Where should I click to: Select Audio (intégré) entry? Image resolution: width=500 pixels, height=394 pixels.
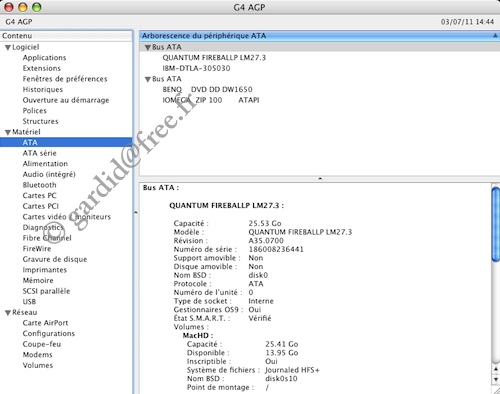tap(49, 174)
